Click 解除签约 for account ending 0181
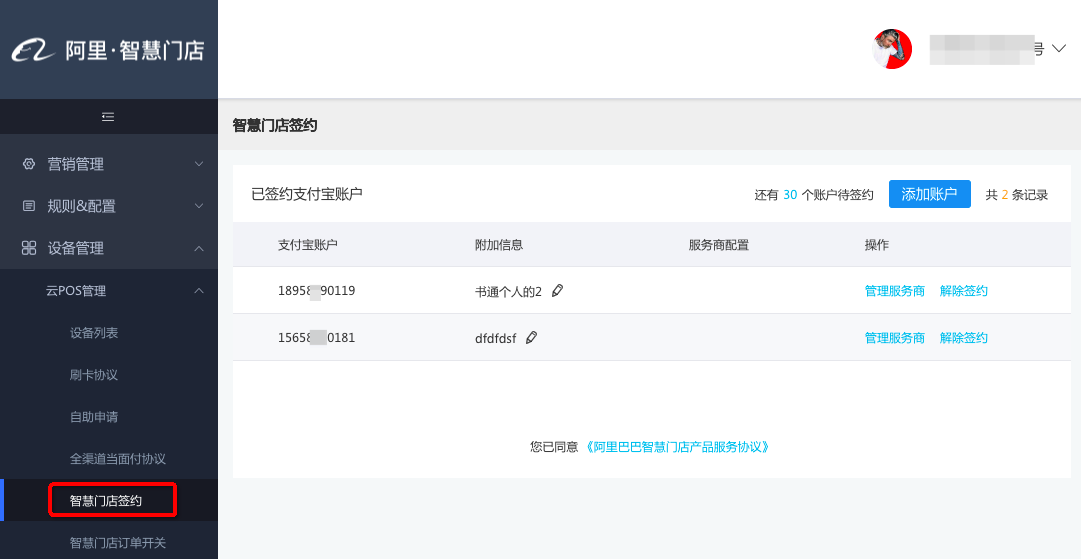1081x559 pixels. 964,338
